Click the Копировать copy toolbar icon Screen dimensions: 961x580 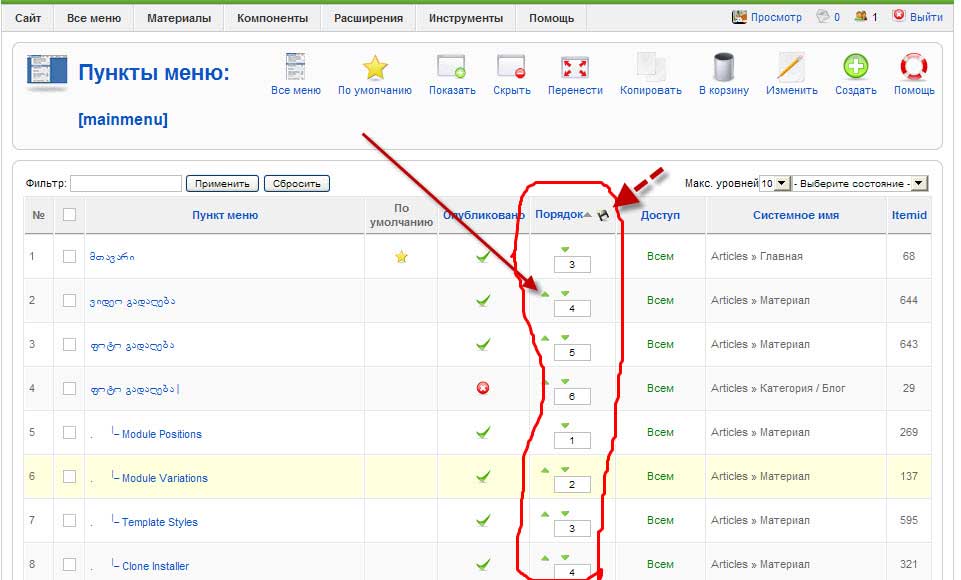[650, 67]
